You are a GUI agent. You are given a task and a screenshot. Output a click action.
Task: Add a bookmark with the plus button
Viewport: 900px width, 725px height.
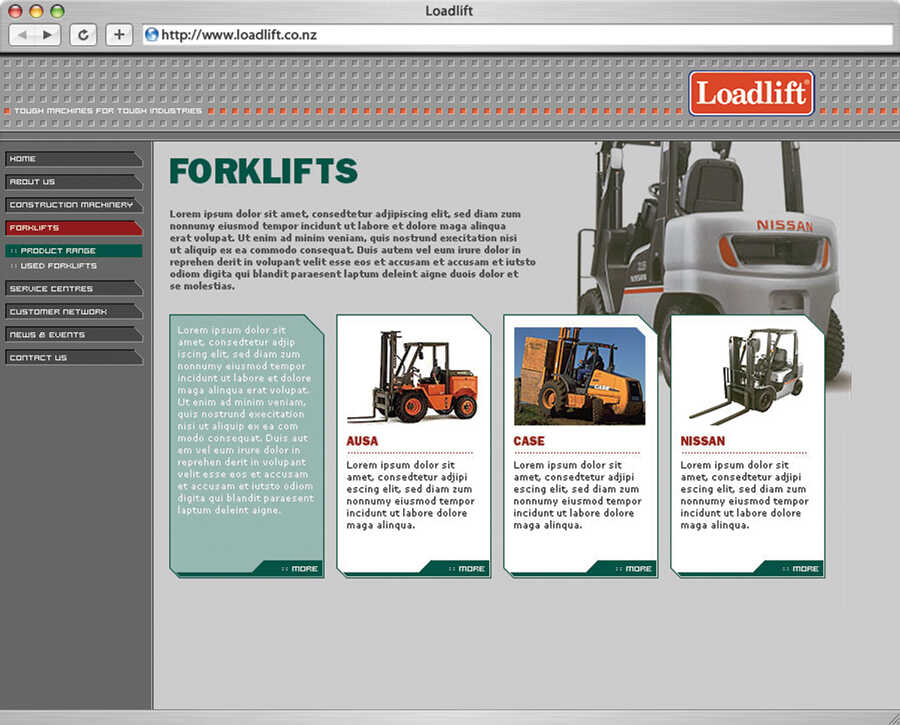pyautogui.click(x=119, y=35)
